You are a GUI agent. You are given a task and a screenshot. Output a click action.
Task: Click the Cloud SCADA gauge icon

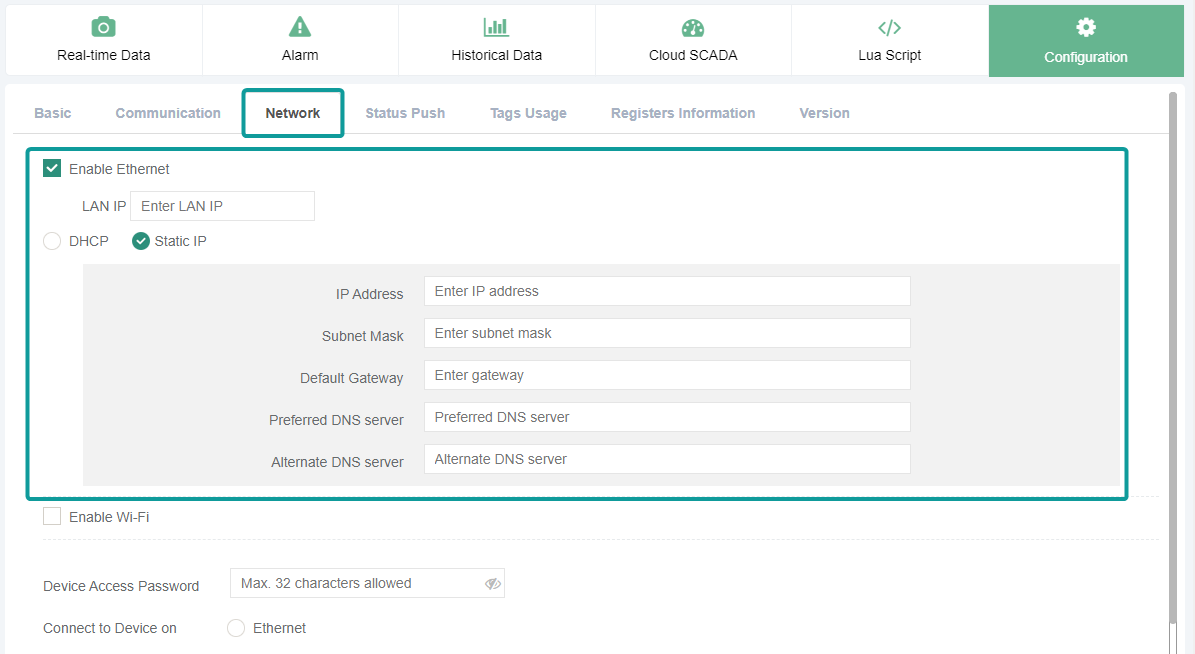(x=693, y=28)
